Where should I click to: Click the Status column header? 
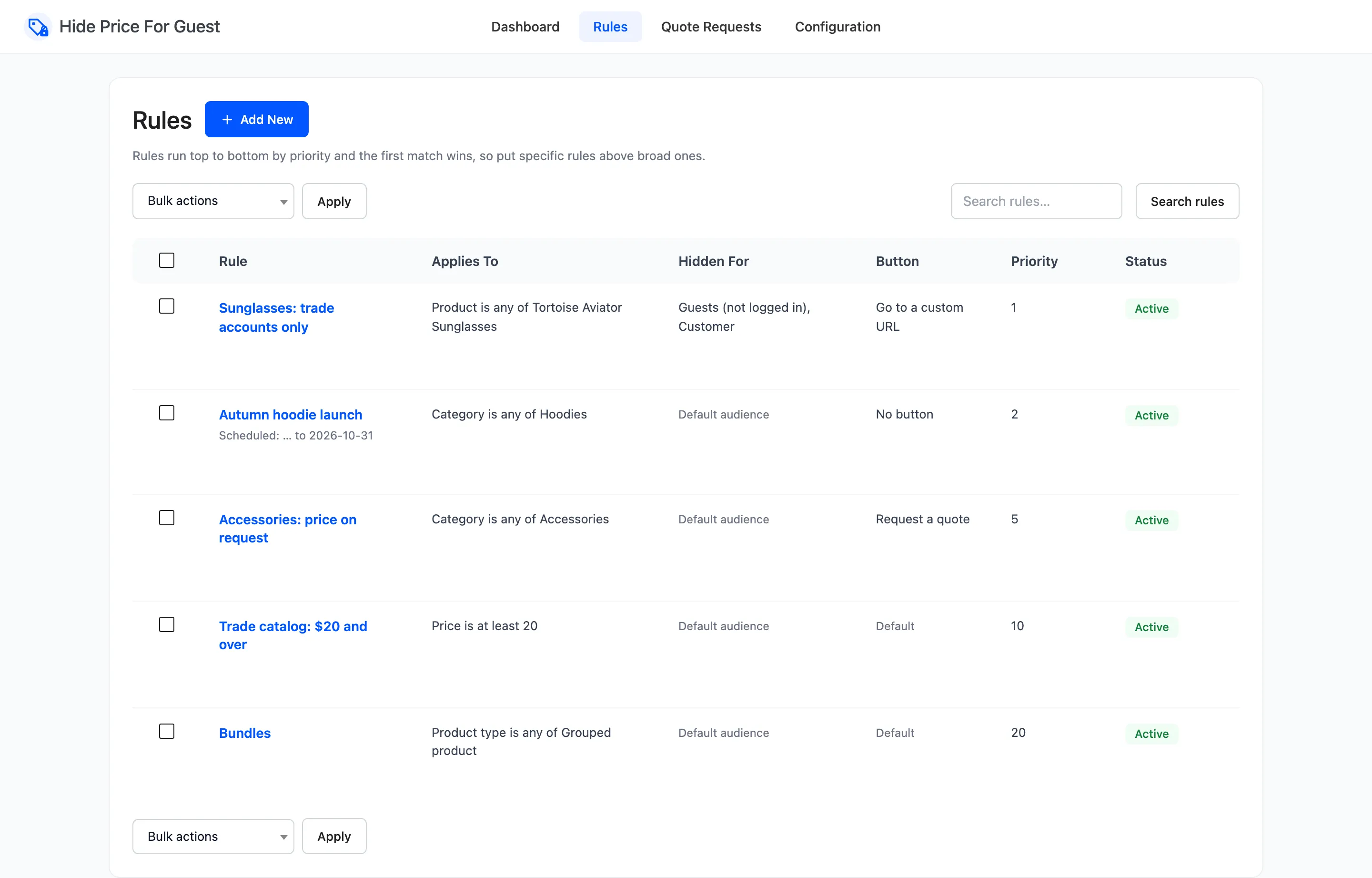click(x=1145, y=261)
